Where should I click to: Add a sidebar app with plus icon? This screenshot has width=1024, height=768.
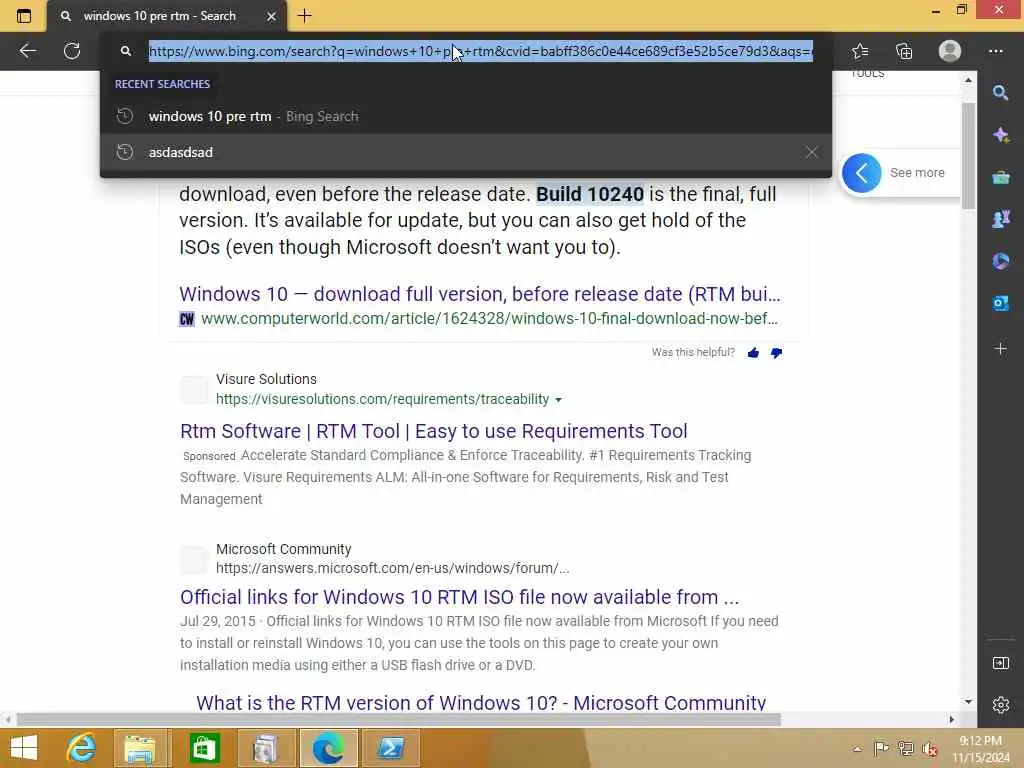(1000, 349)
